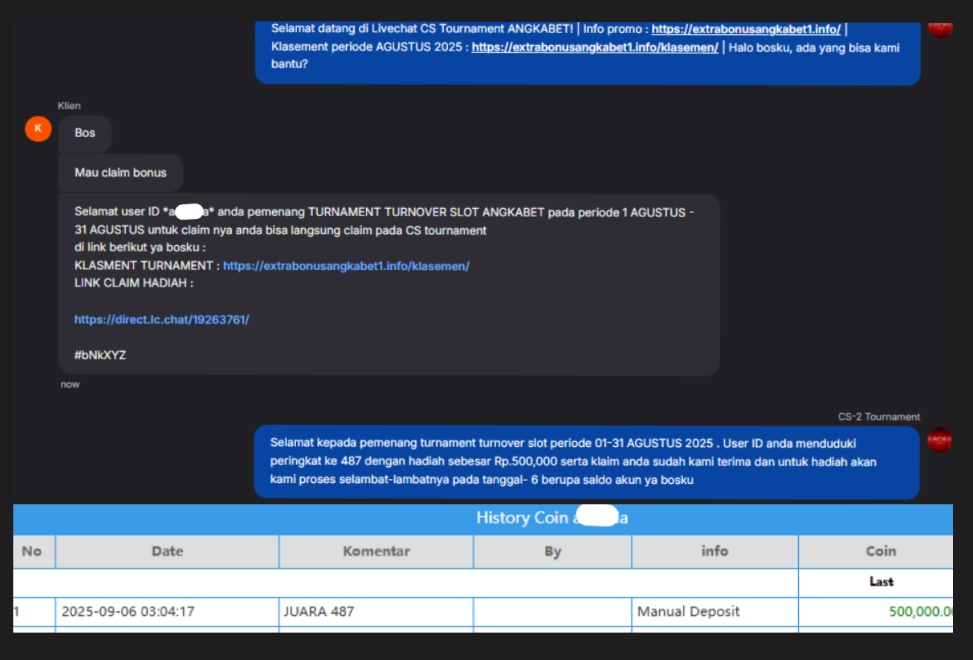Select the green 500,000 coin amount
This screenshot has width=973, height=660.
point(921,612)
